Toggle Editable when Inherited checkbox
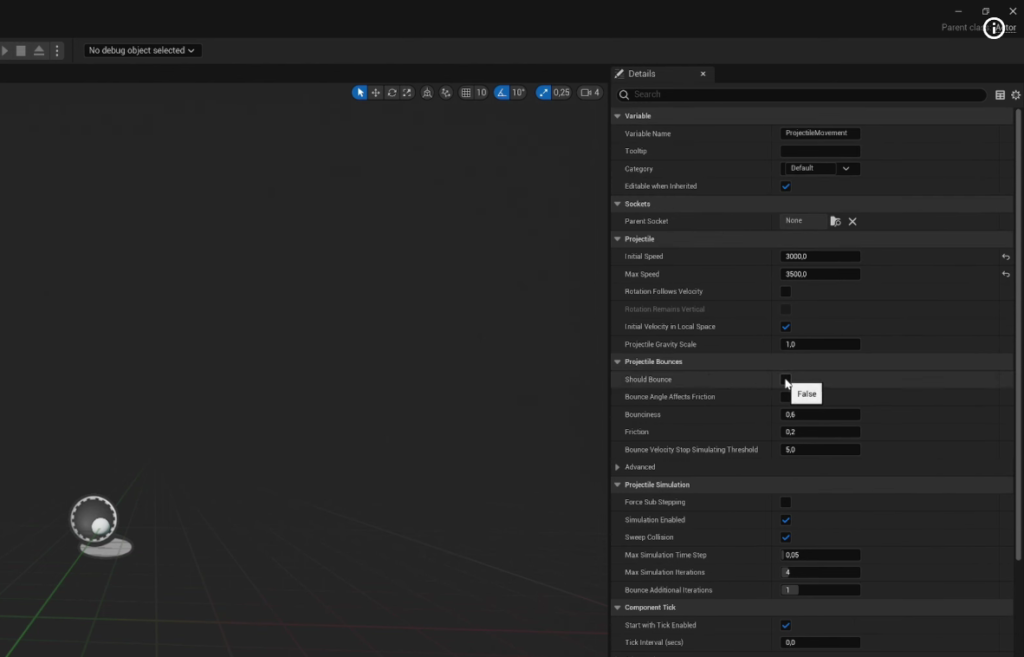This screenshot has width=1024, height=657. click(x=786, y=186)
